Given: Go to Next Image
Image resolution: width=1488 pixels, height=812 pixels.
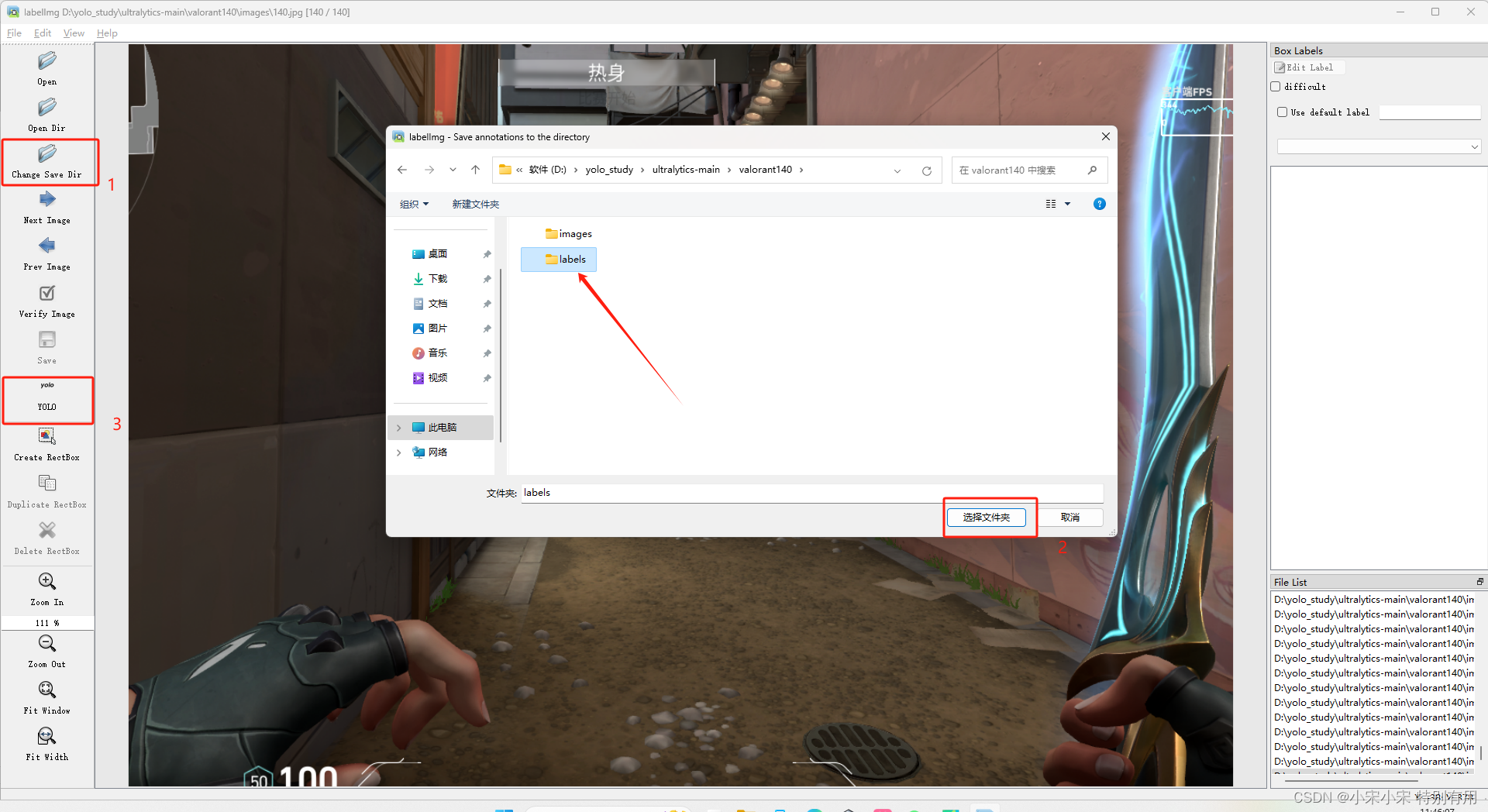Looking at the screenshot, I should point(47,207).
